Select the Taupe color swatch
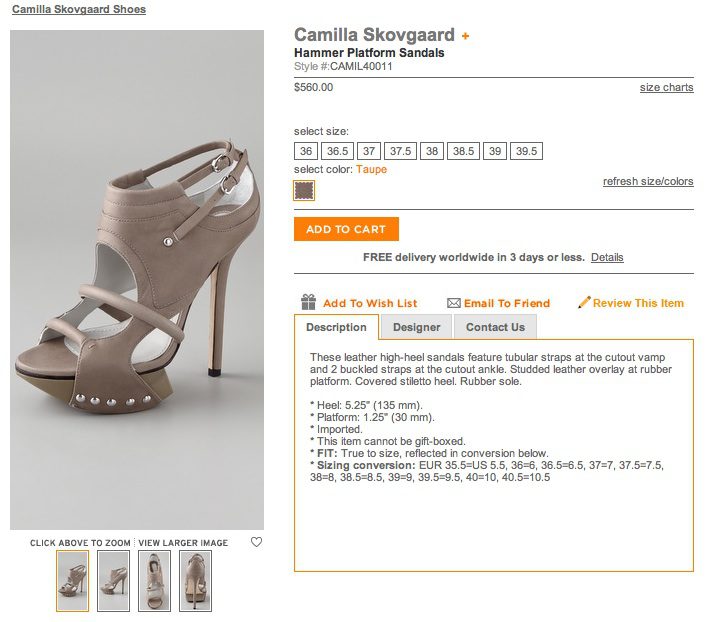The height and width of the screenshot is (622, 714). coord(304,190)
